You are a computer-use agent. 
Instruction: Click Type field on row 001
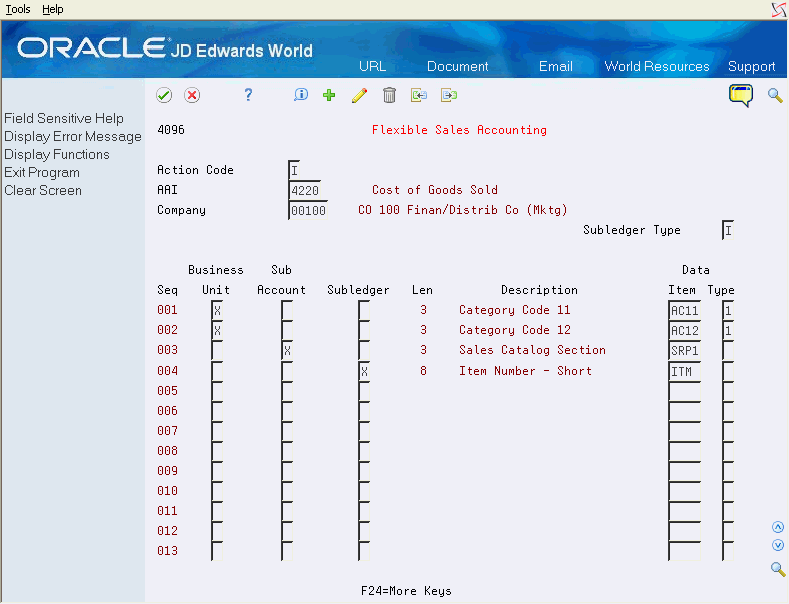pyautogui.click(x=728, y=310)
